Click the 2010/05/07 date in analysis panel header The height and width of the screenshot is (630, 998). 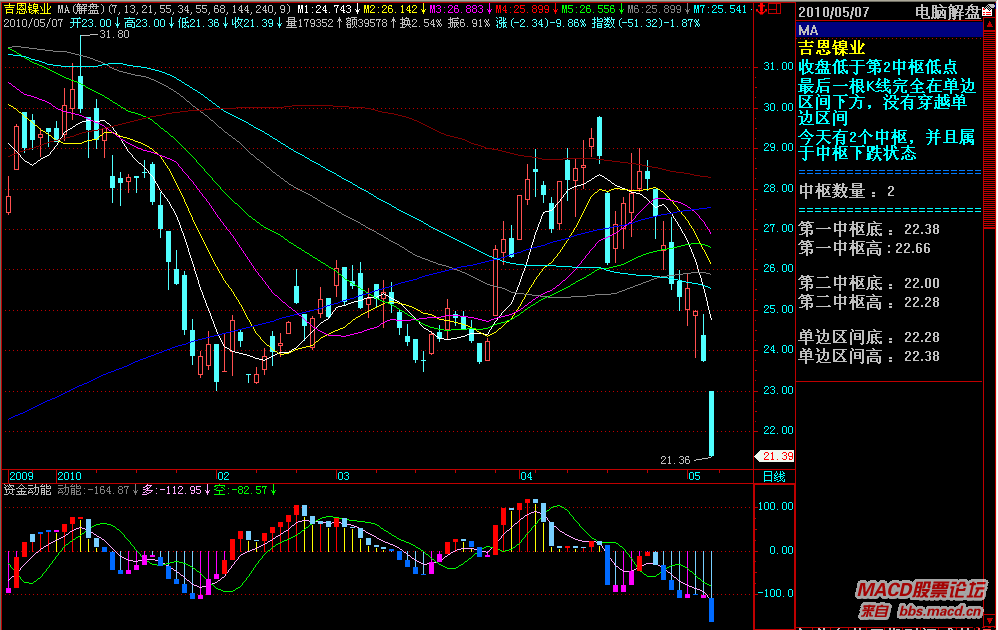[833, 12]
